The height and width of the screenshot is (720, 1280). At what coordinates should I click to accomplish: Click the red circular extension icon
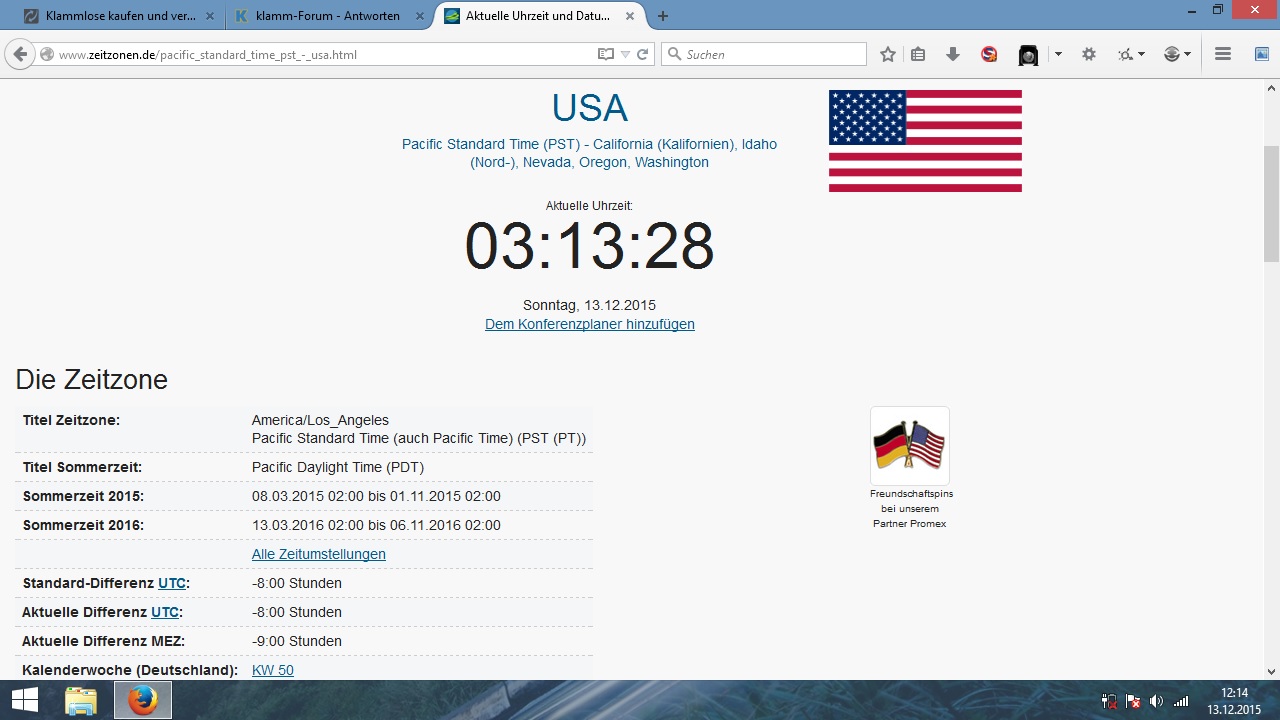(x=989, y=55)
